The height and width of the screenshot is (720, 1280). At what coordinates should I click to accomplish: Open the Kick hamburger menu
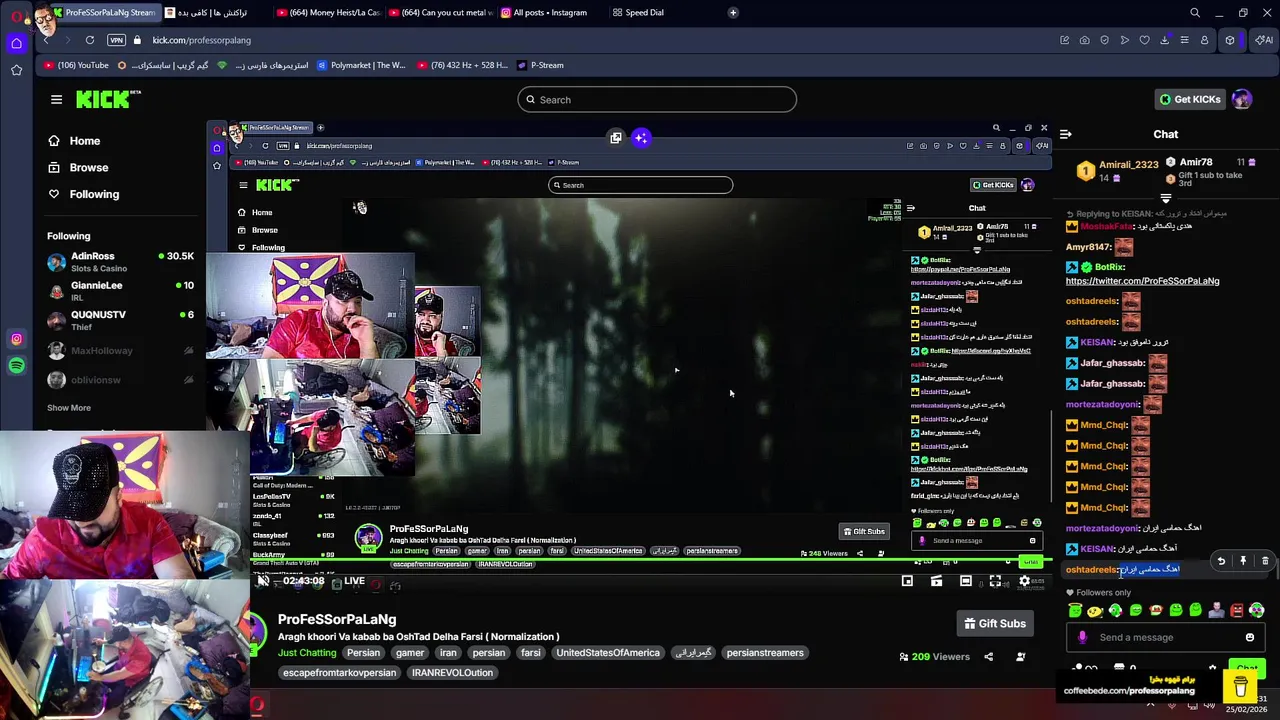tap(56, 99)
